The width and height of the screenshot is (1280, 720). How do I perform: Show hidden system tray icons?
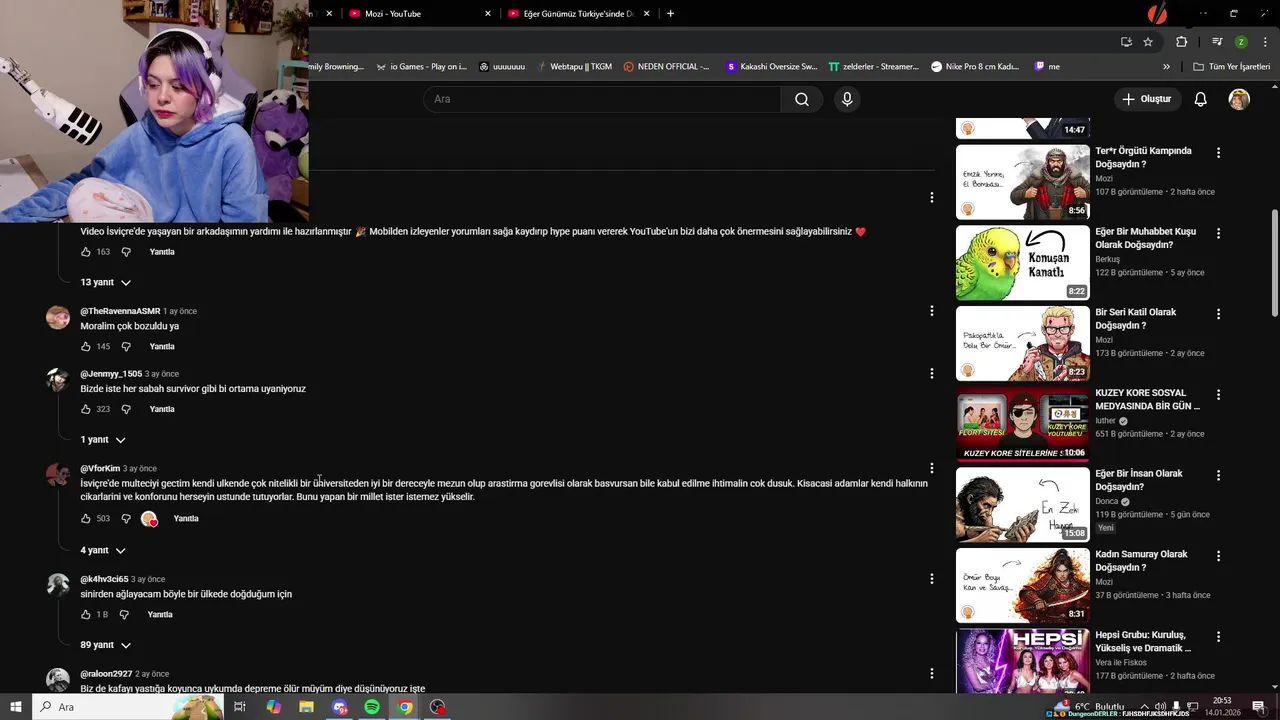pos(1146,706)
